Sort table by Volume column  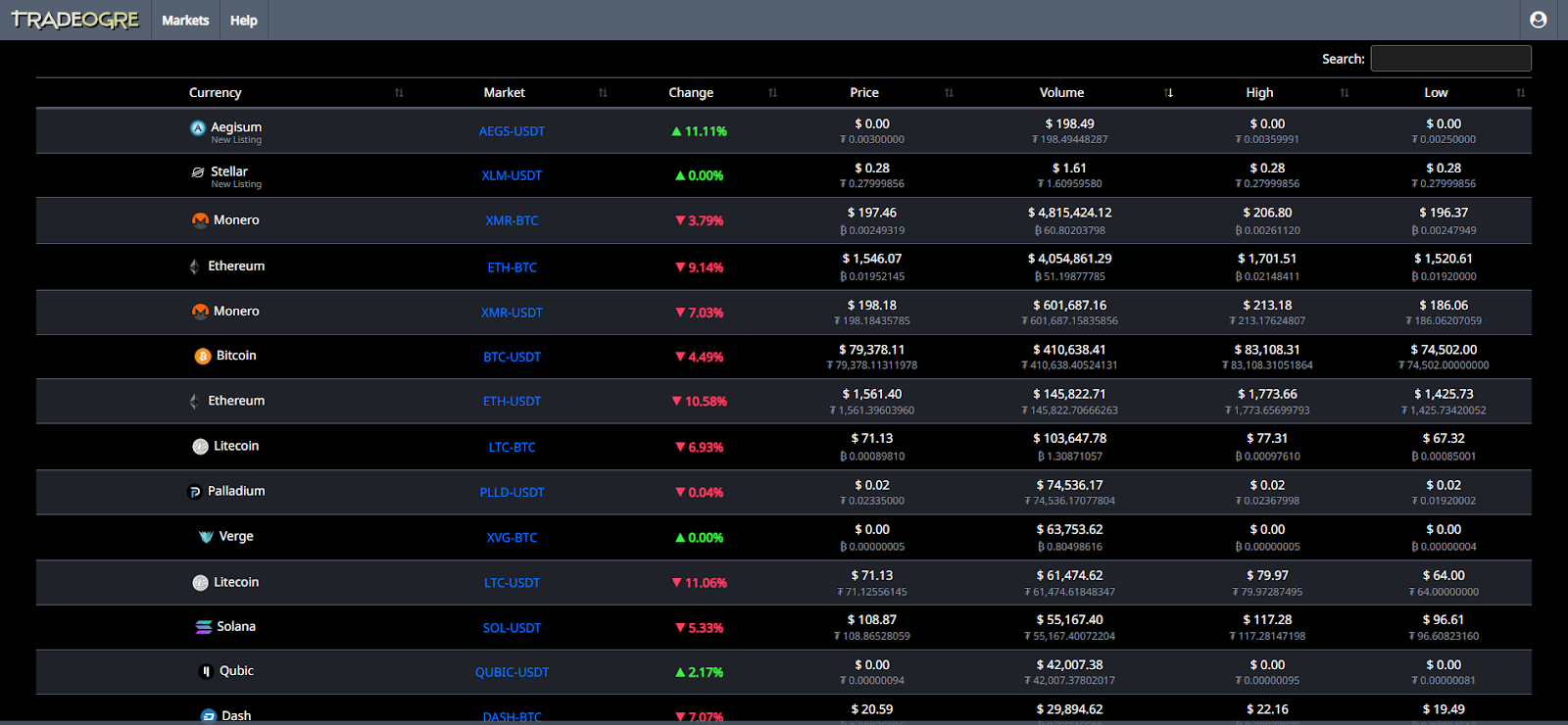(x=1061, y=92)
